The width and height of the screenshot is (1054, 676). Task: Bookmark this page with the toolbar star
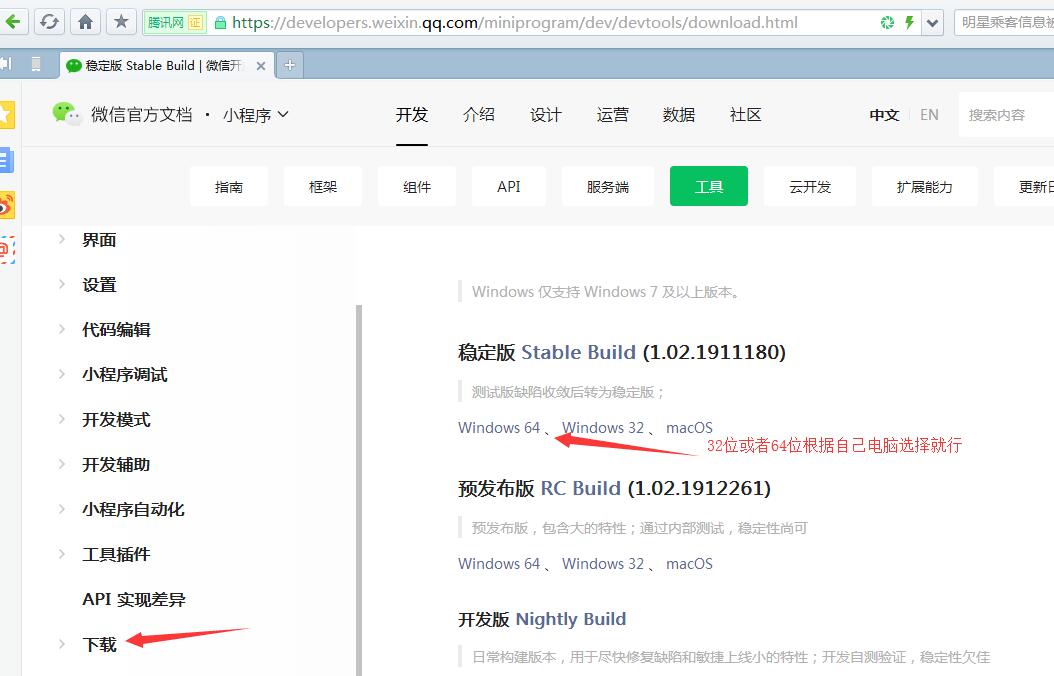click(122, 22)
